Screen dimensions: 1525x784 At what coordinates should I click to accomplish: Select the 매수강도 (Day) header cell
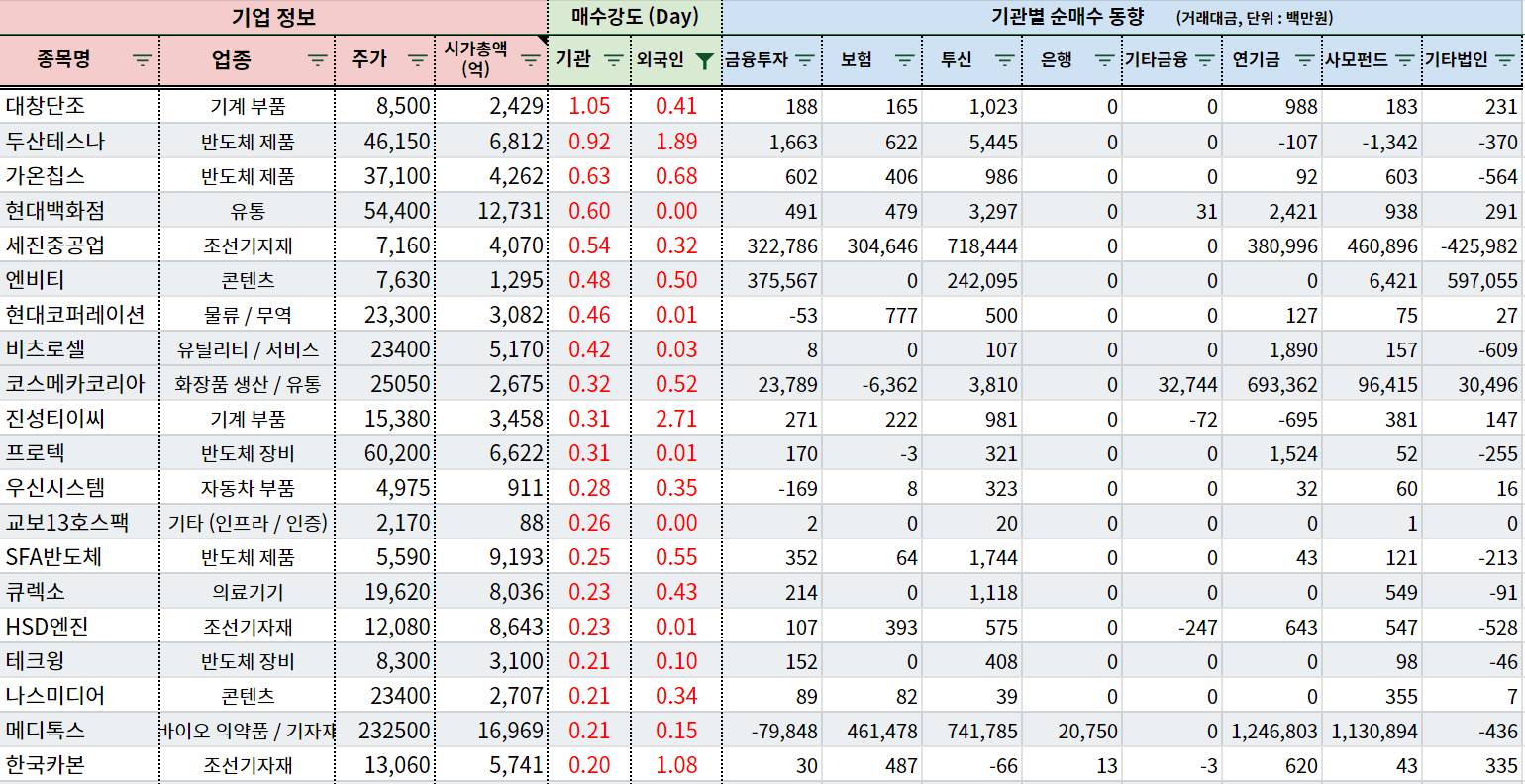coord(635,17)
